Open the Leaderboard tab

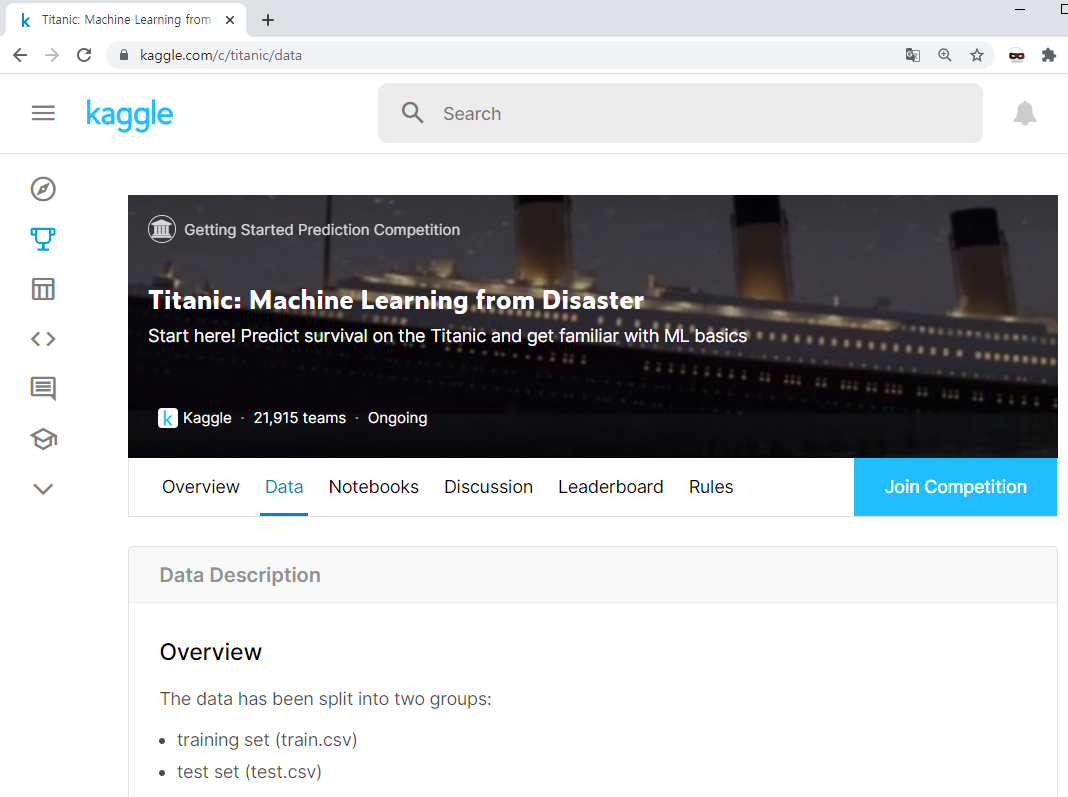(x=610, y=487)
